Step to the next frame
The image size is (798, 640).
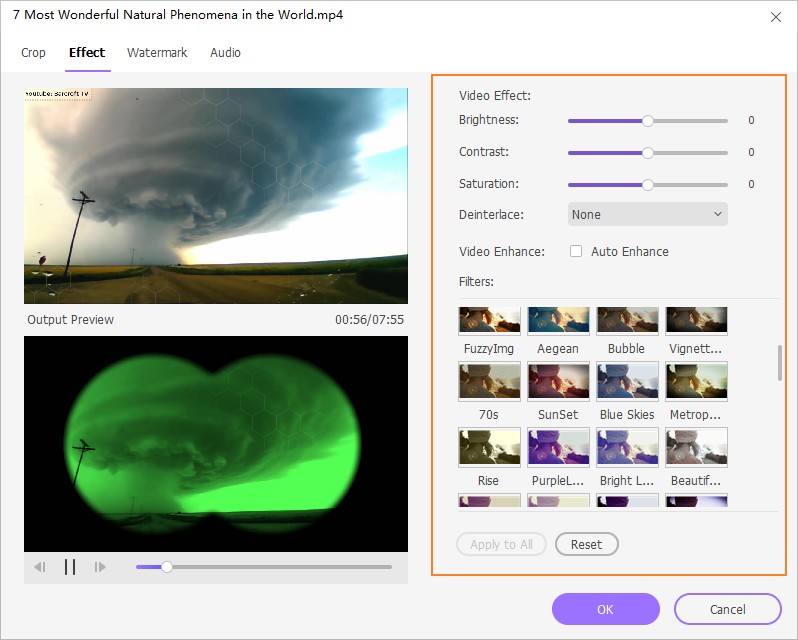100,567
